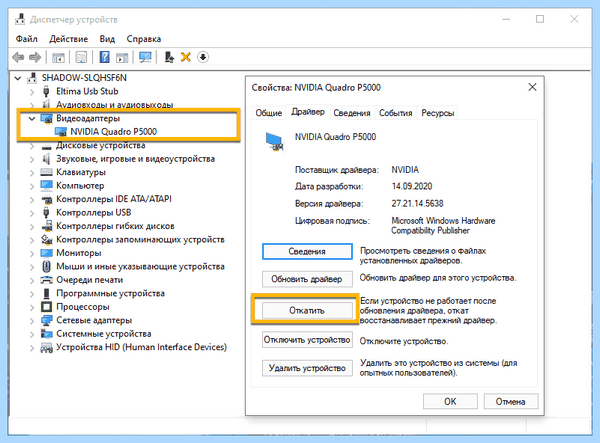Open the Действие menu

click(x=68, y=39)
